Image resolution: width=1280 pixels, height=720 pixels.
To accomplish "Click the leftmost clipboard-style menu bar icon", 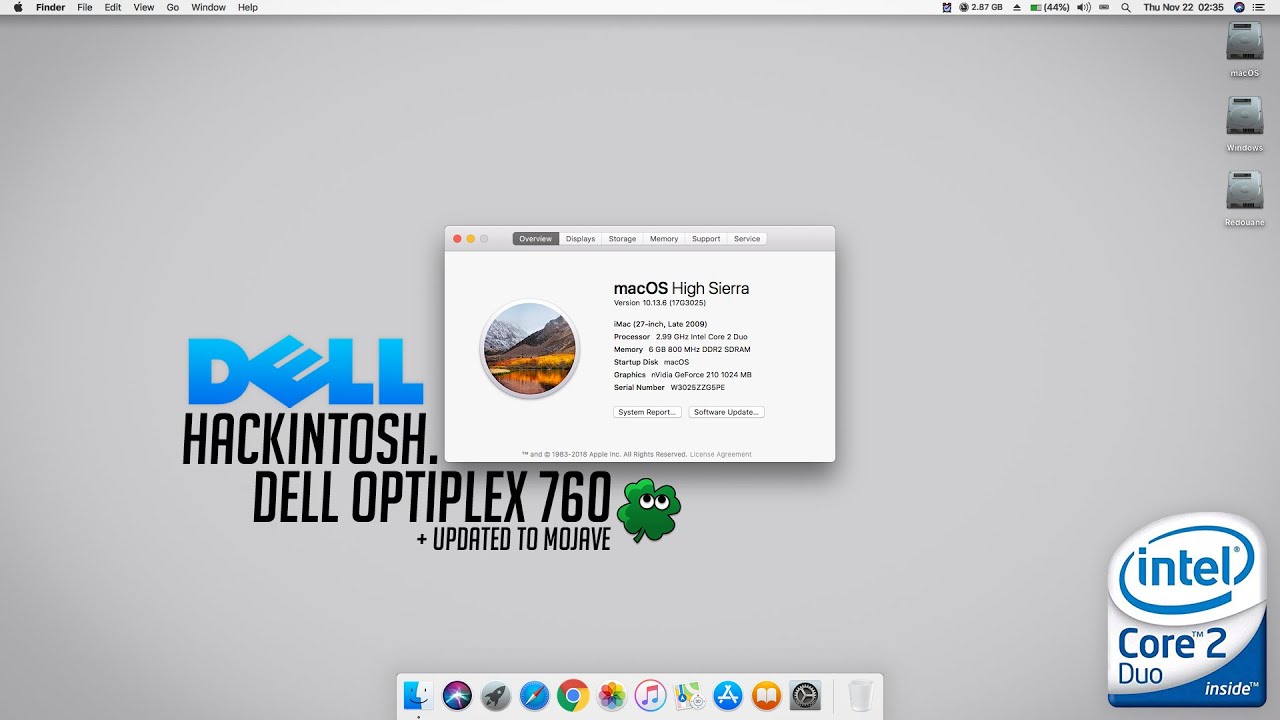I will tap(947, 7).
